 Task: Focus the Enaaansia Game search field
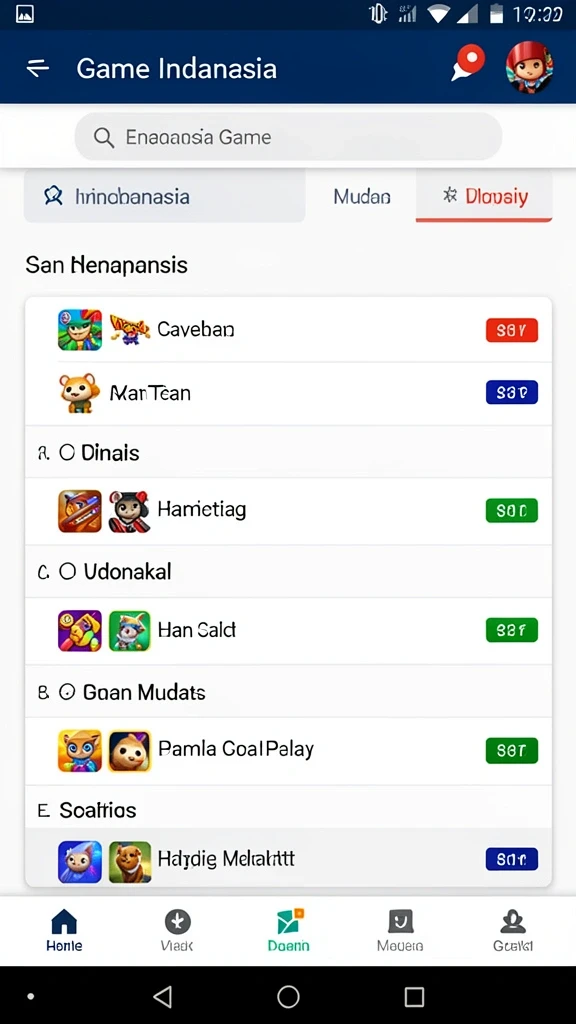[288, 137]
